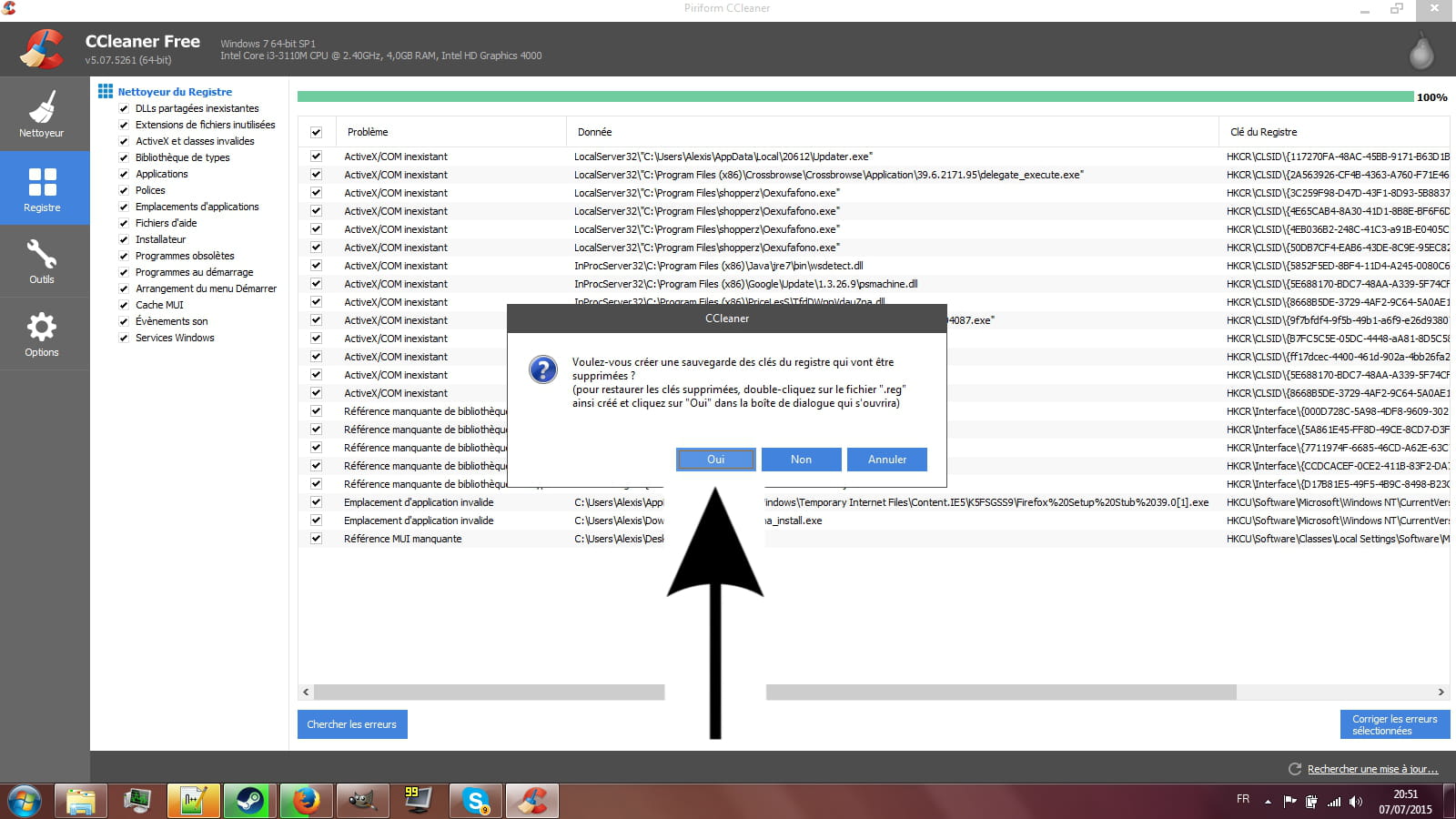Toggle checkbox for the wsdetect.dll row
This screenshot has height=819, width=1456.
point(316,266)
